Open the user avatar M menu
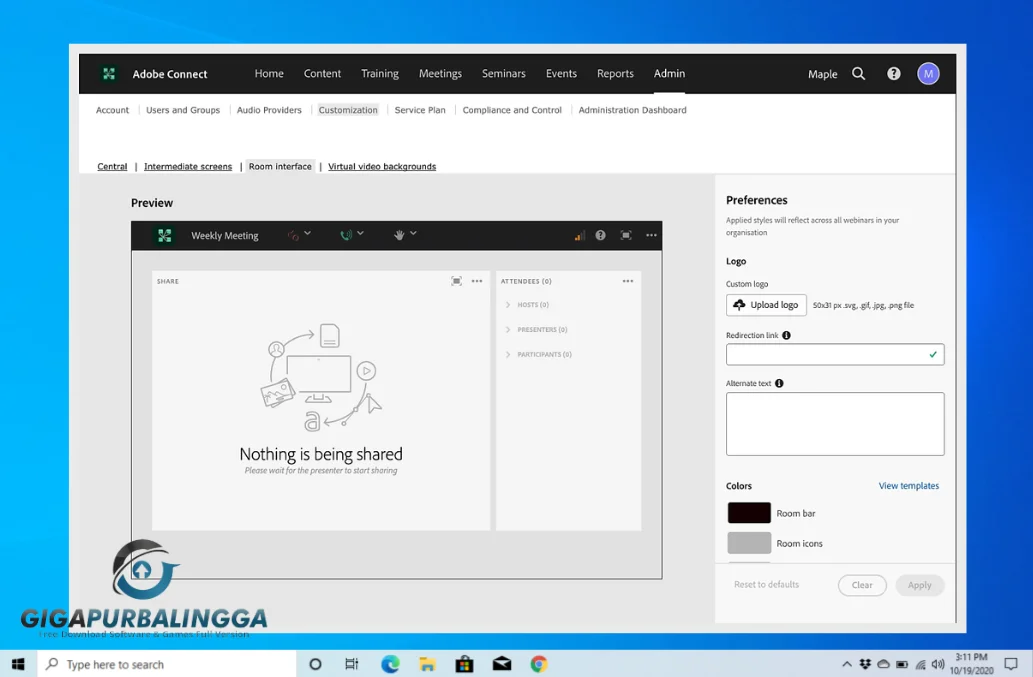 [x=928, y=74]
